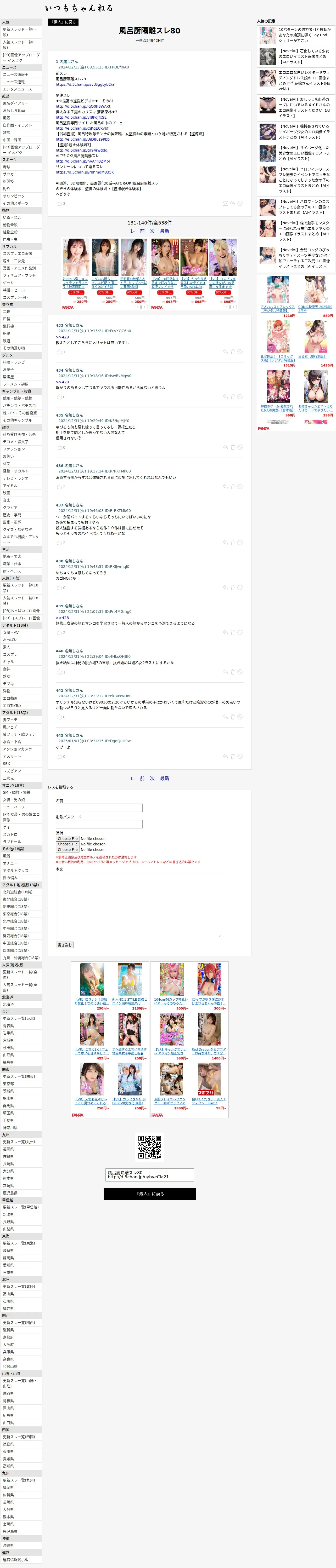The width and height of the screenshot is (336, 1568).
Task: Click 前 pagination link above posts
Action: 143,231
